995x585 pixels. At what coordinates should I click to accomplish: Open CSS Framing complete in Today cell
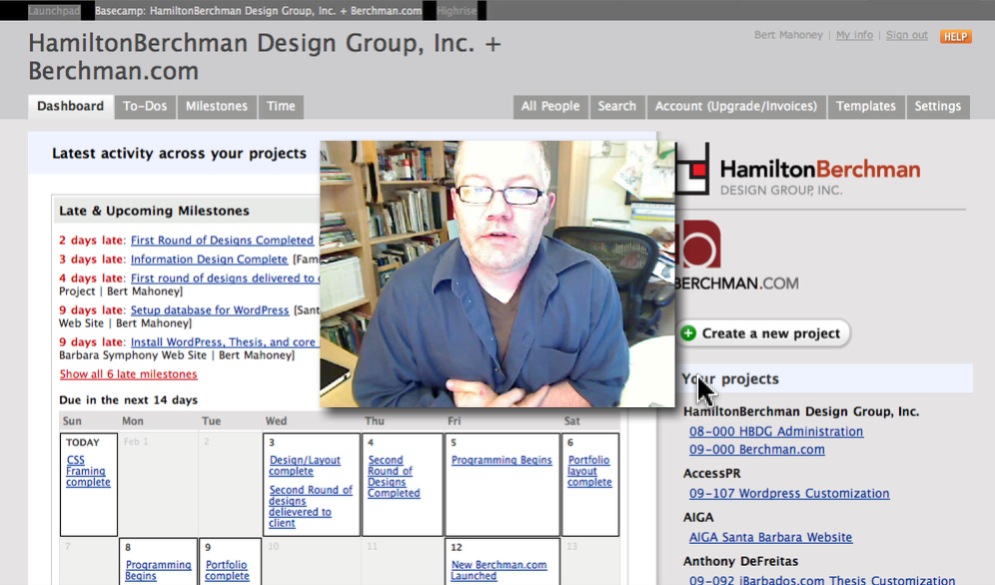[88, 471]
